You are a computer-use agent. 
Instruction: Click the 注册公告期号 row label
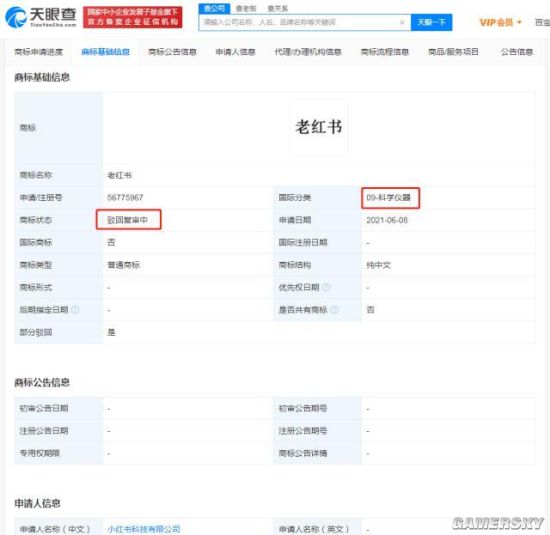303,430
